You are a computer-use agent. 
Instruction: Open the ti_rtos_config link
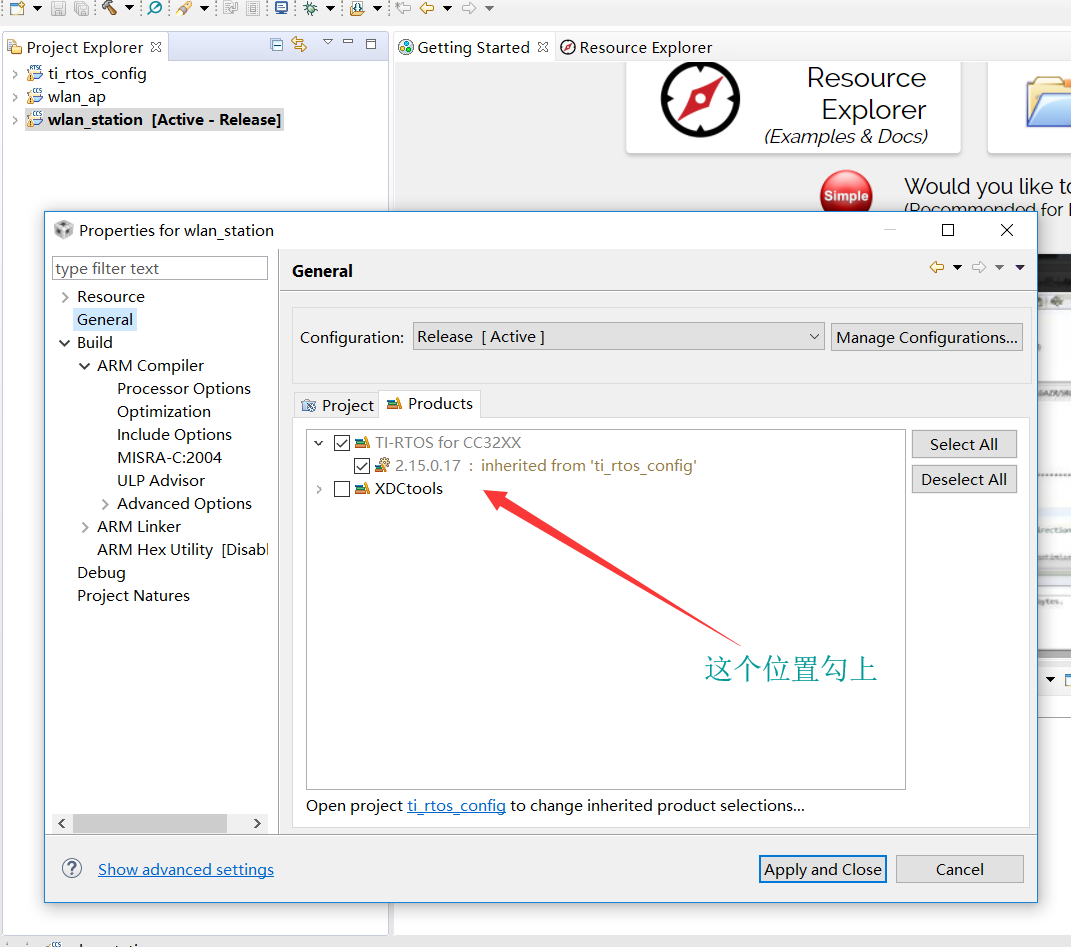(456, 806)
